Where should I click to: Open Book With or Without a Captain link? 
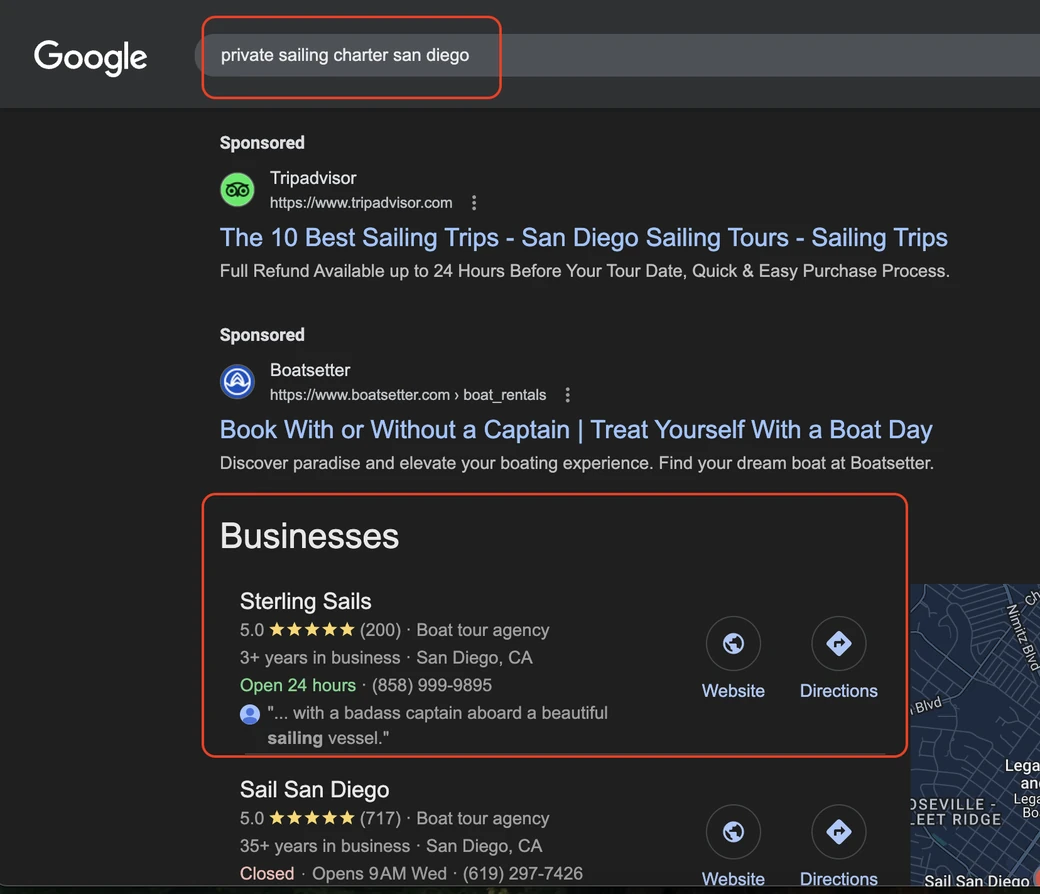(x=576, y=430)
